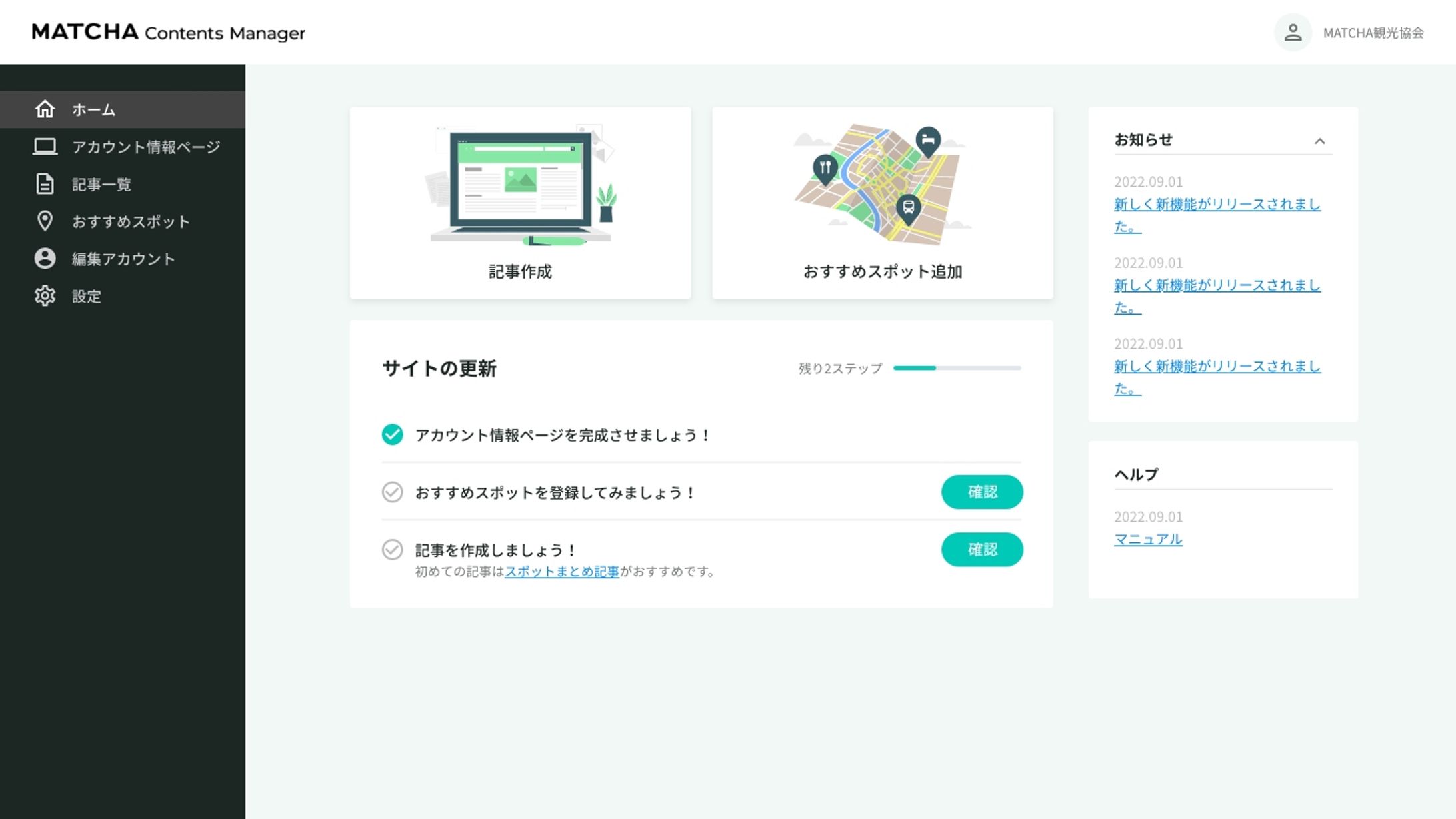Click お知らせ panel title
The image size is (1456, 819).
[1143, 139]
